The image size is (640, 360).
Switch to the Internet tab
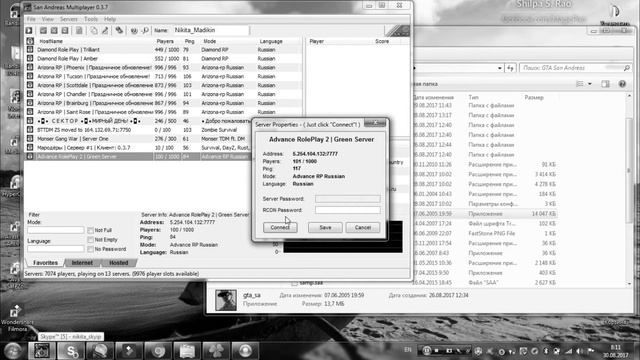[82, 263]
